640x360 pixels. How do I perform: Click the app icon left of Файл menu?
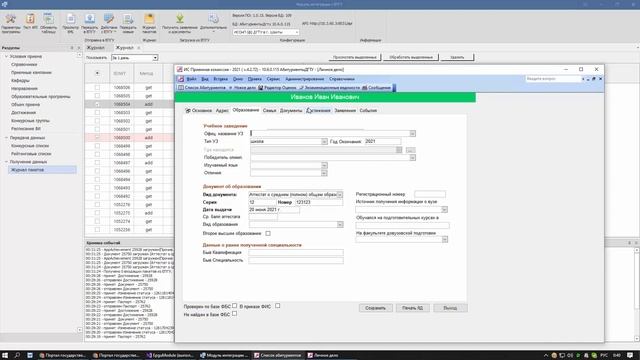pyautogui.click(x=180, y=79)
